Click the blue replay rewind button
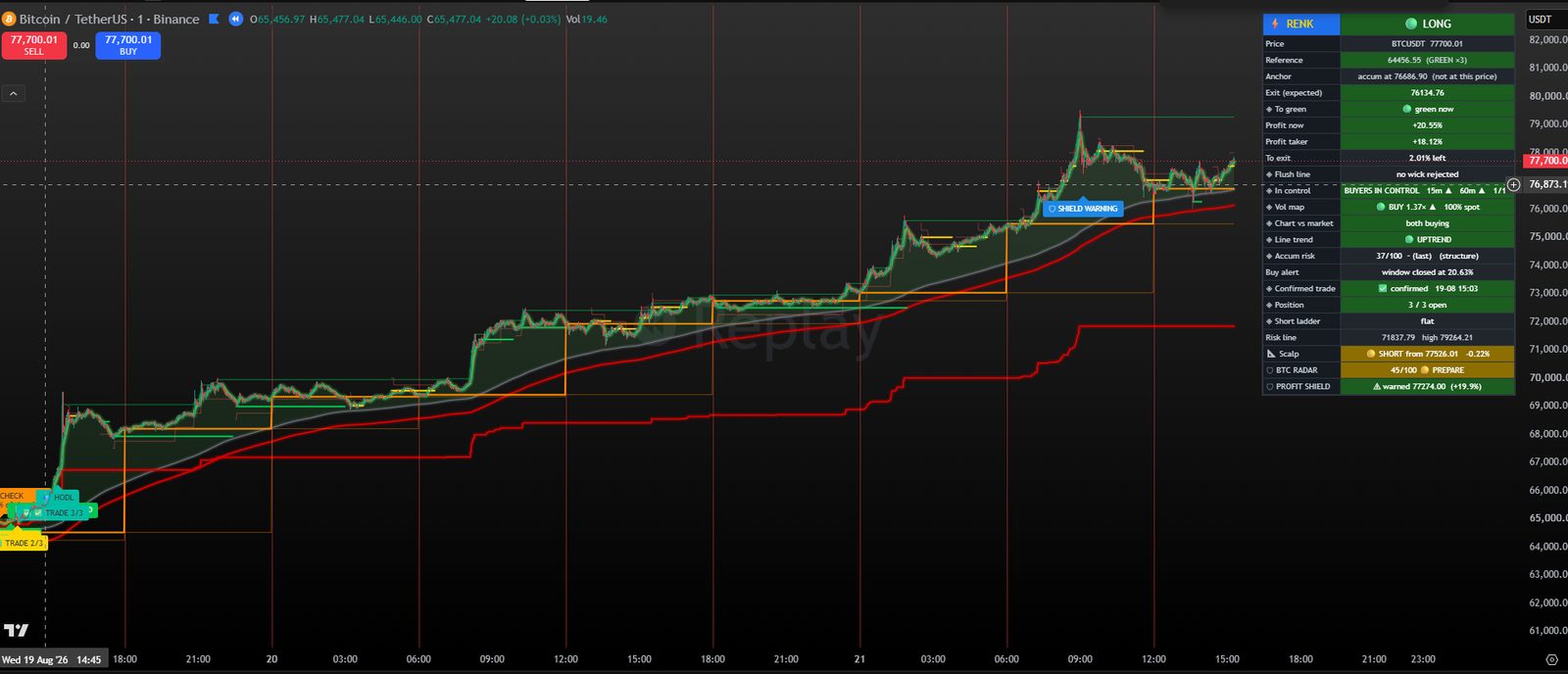This screenshot has width=1568, height=674. [x=235, y=19]
